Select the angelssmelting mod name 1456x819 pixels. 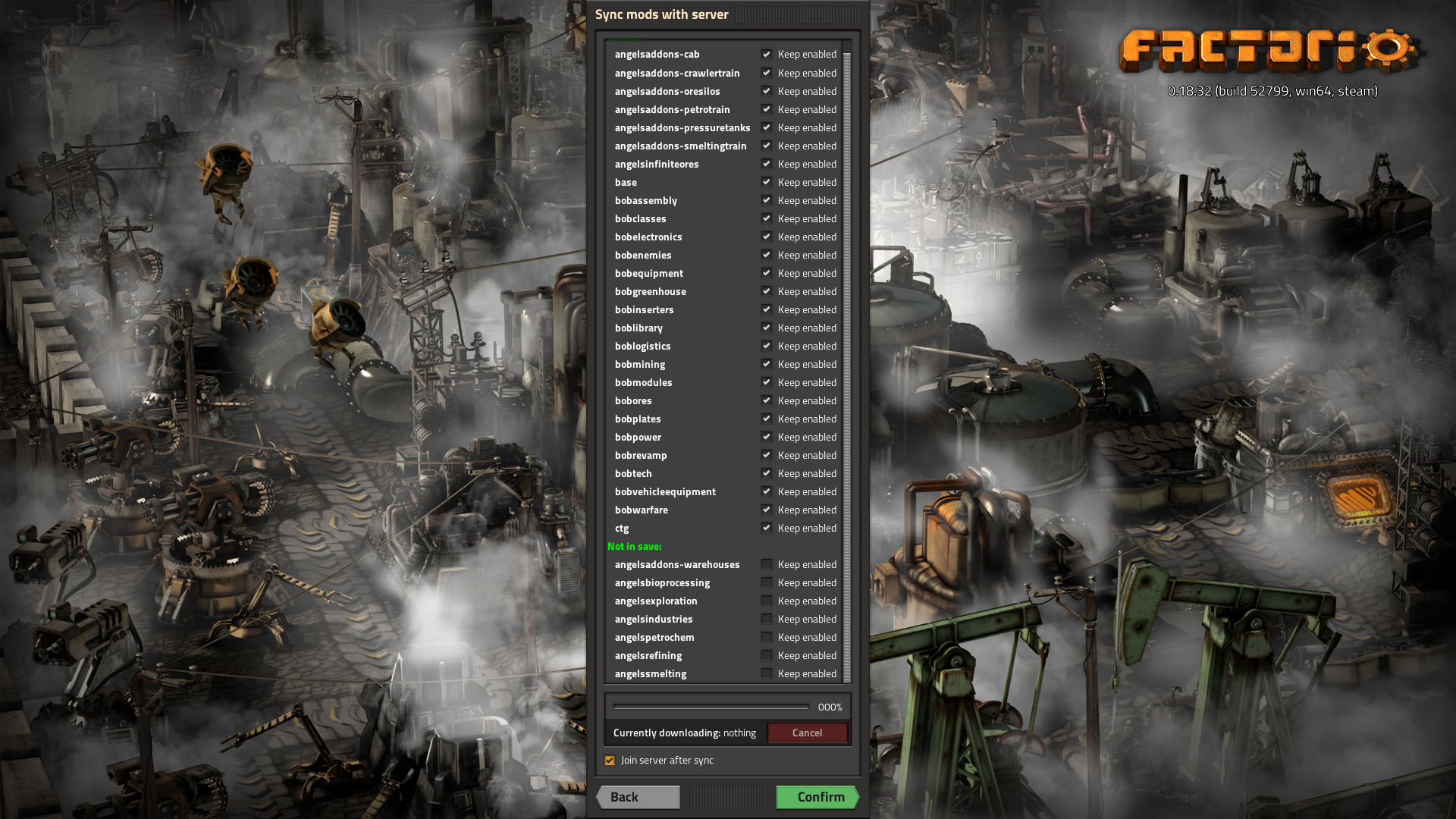point(651,674)
